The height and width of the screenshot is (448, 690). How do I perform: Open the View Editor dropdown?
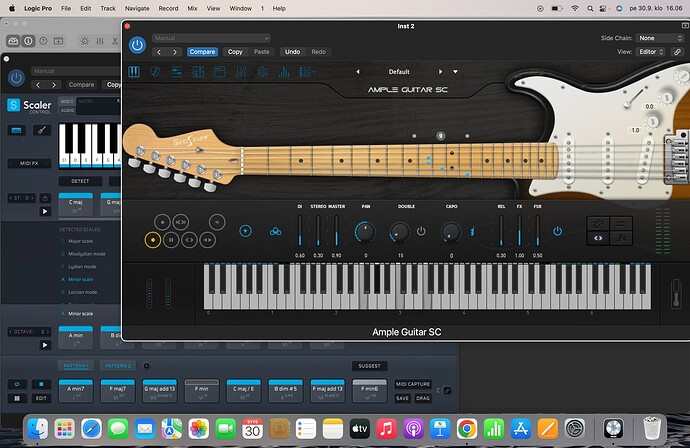point(651,52)
